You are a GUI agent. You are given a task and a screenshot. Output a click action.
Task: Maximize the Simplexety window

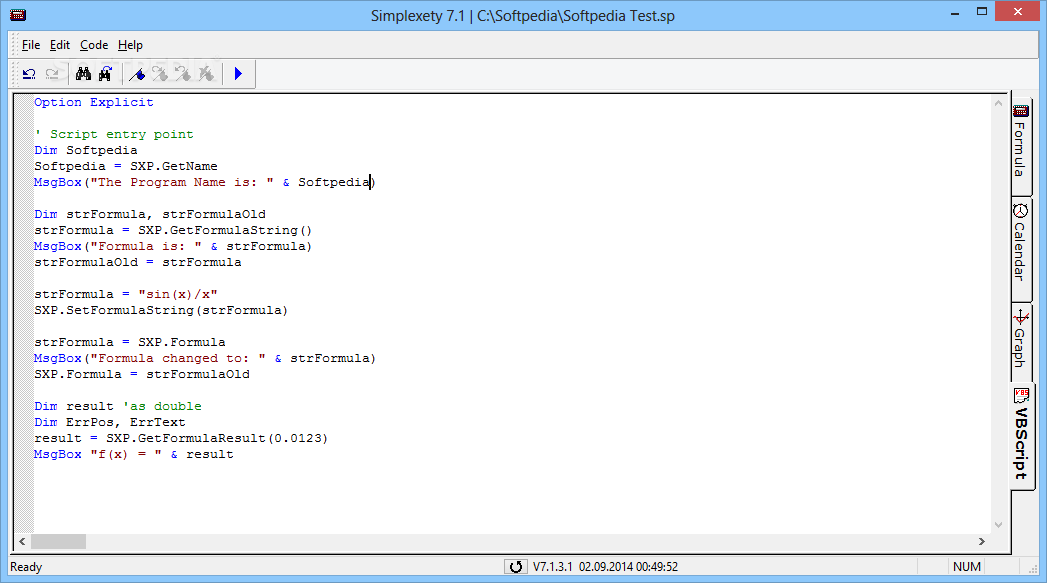[x=982, y=12]
